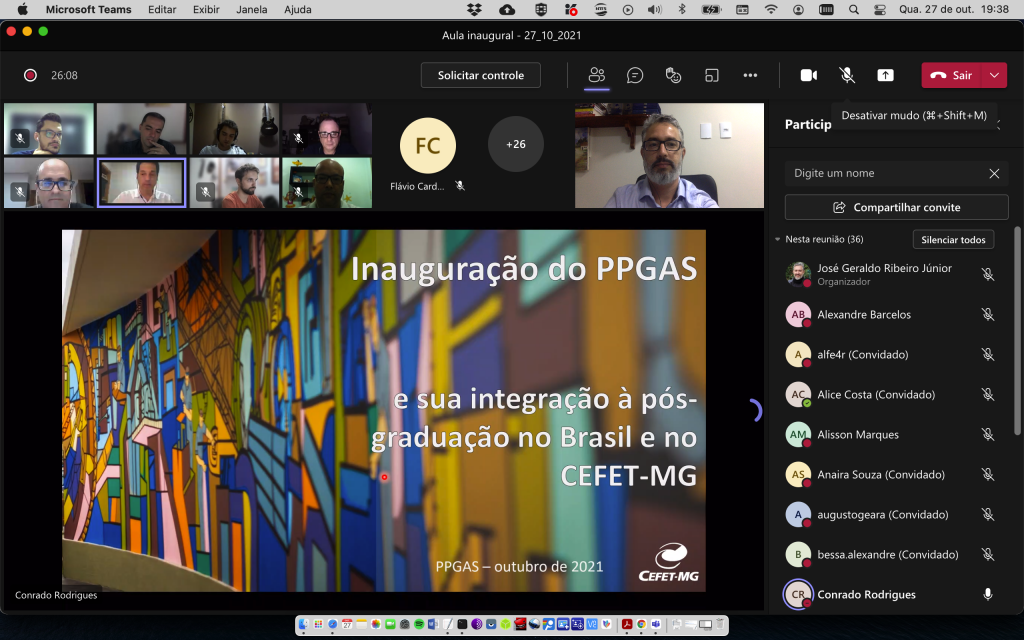The height and width of the screenshot is (640, 1024).
Task: Click the shared presentation slide Inauguração do PPGAS
Action: [384, 410]
